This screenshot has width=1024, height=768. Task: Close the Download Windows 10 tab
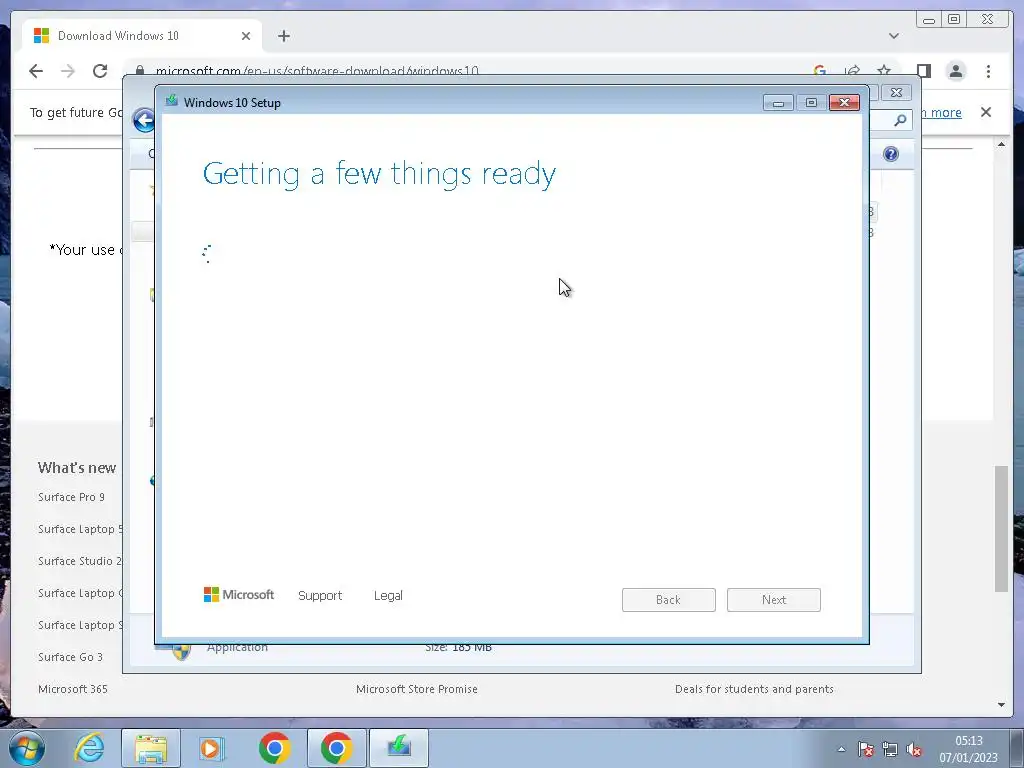(x=246, y=36)
